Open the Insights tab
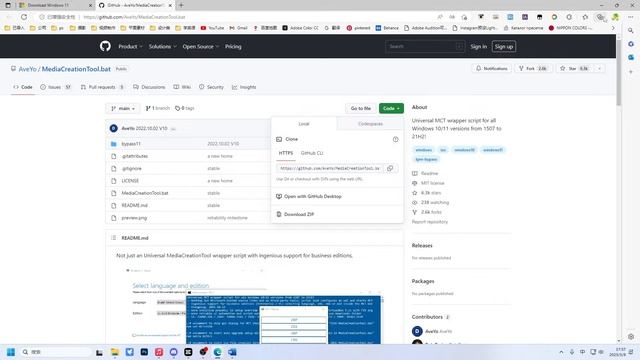640x360 pixels. pos(244,87)
